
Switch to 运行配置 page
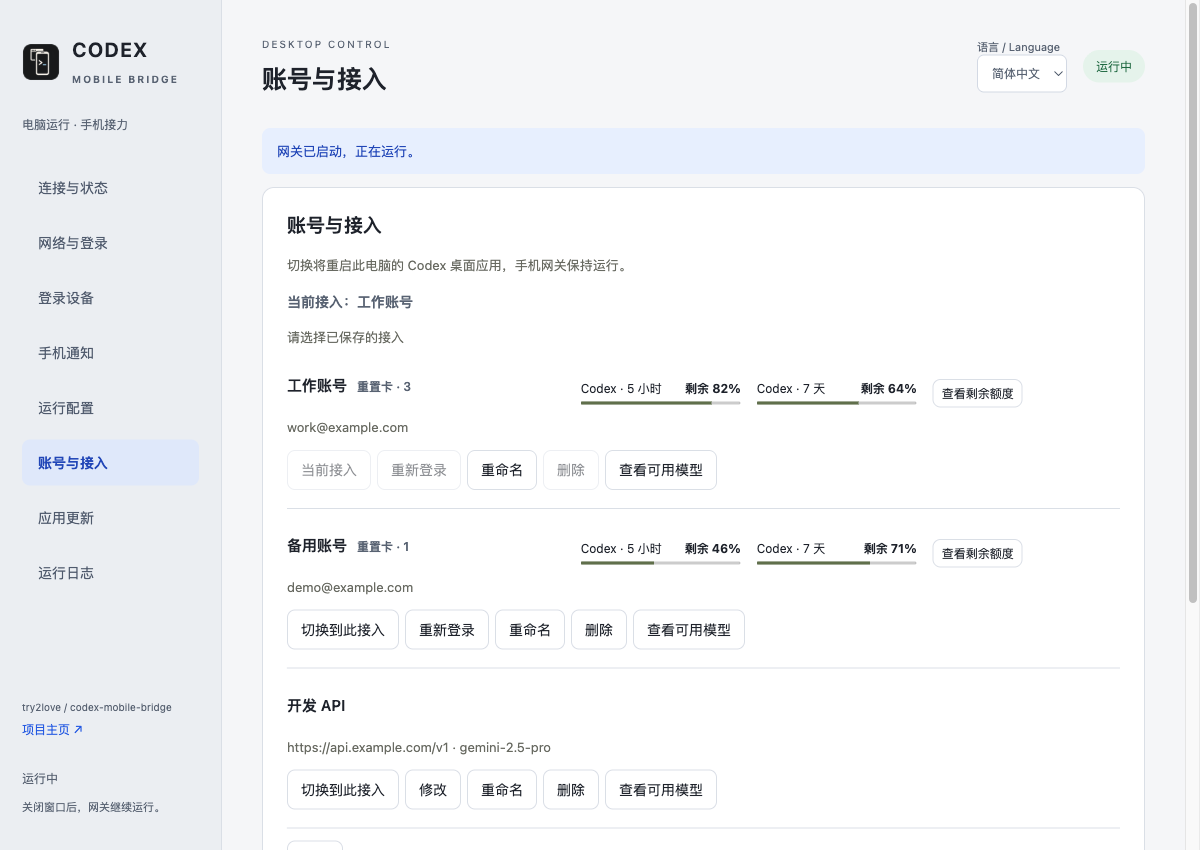point(110,408)
